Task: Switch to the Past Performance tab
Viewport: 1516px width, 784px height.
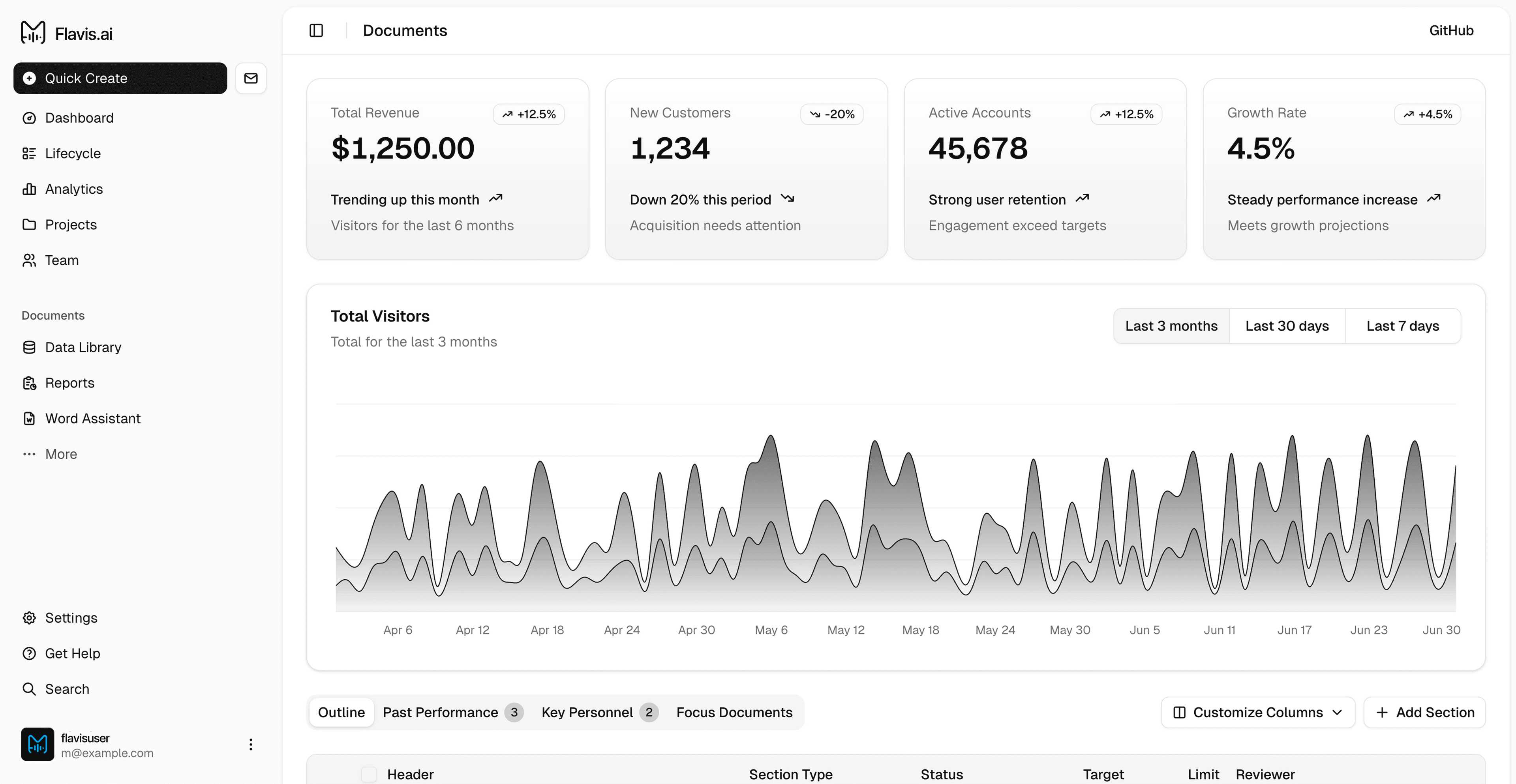Action: coord(440,712)
